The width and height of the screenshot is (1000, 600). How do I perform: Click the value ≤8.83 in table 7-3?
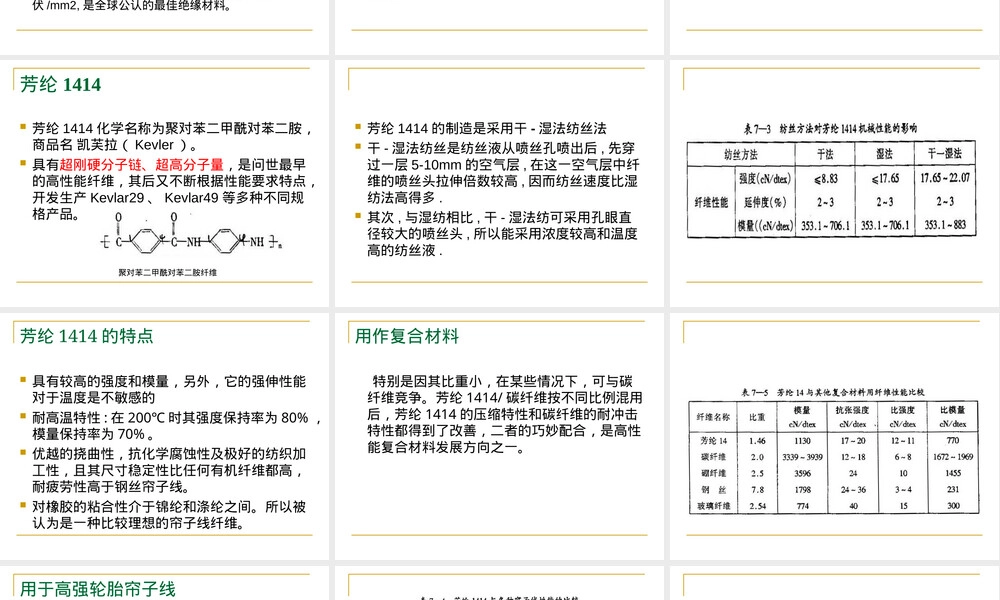tap(825, 179)
